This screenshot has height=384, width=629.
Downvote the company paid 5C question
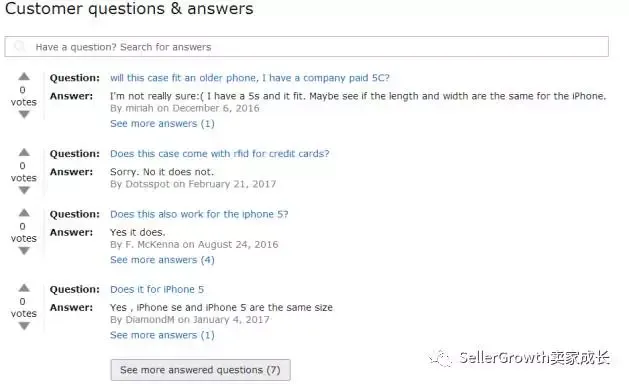(x=24, y=115)
